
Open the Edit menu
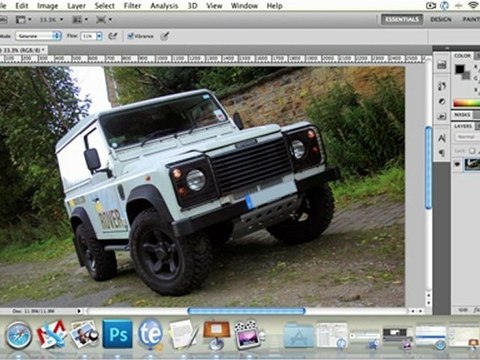[x=22, y=6]
